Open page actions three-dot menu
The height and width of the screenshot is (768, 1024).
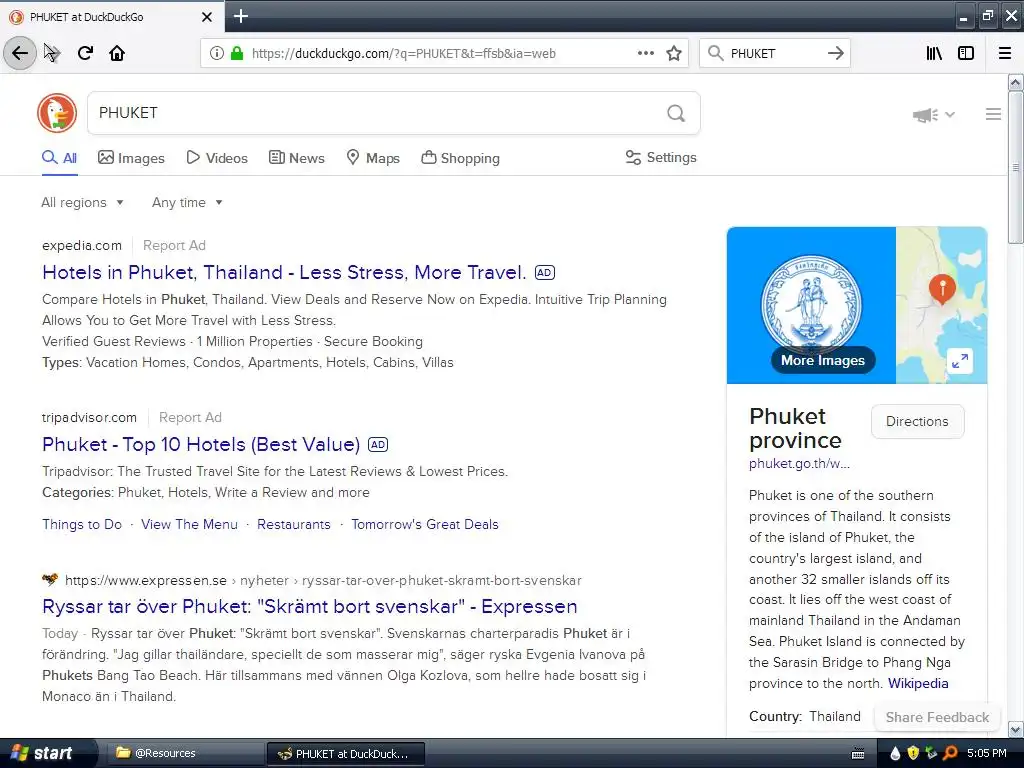click(645, 53)
